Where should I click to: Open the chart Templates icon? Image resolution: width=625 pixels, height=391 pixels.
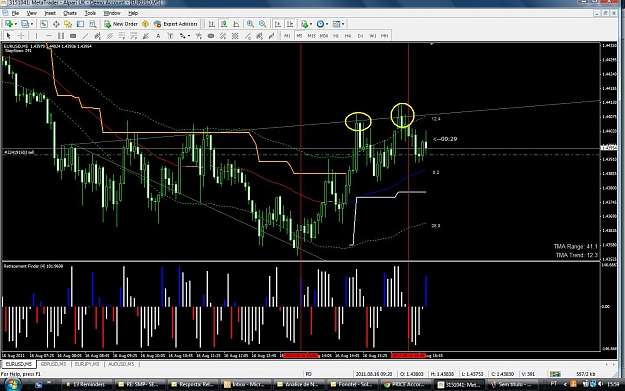[336, 24]
